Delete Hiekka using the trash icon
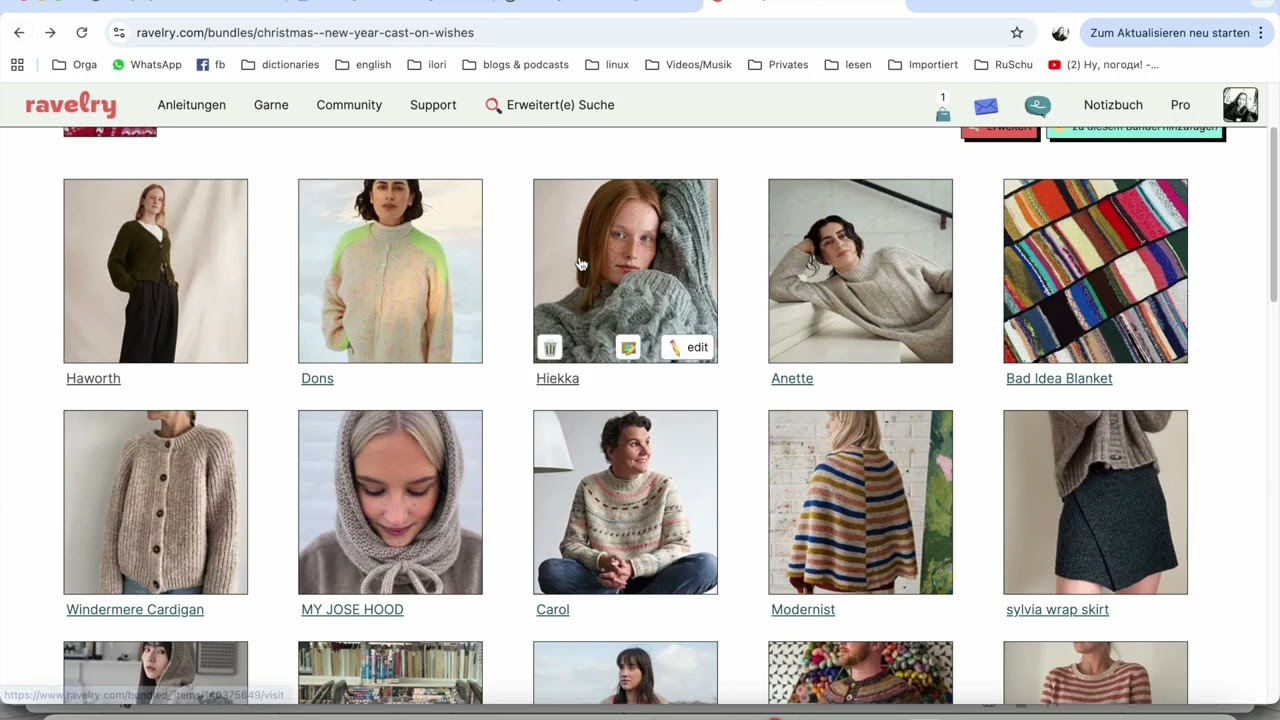This screenshot has height=720, width=1280. [x=550, y=347]
